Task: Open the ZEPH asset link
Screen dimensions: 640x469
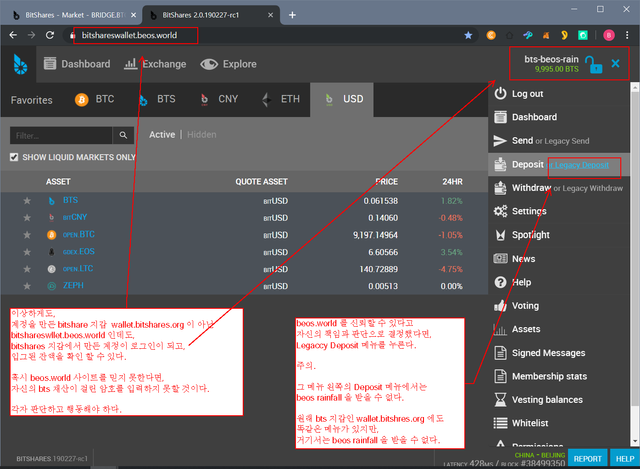Action: (x=73, y=285)
